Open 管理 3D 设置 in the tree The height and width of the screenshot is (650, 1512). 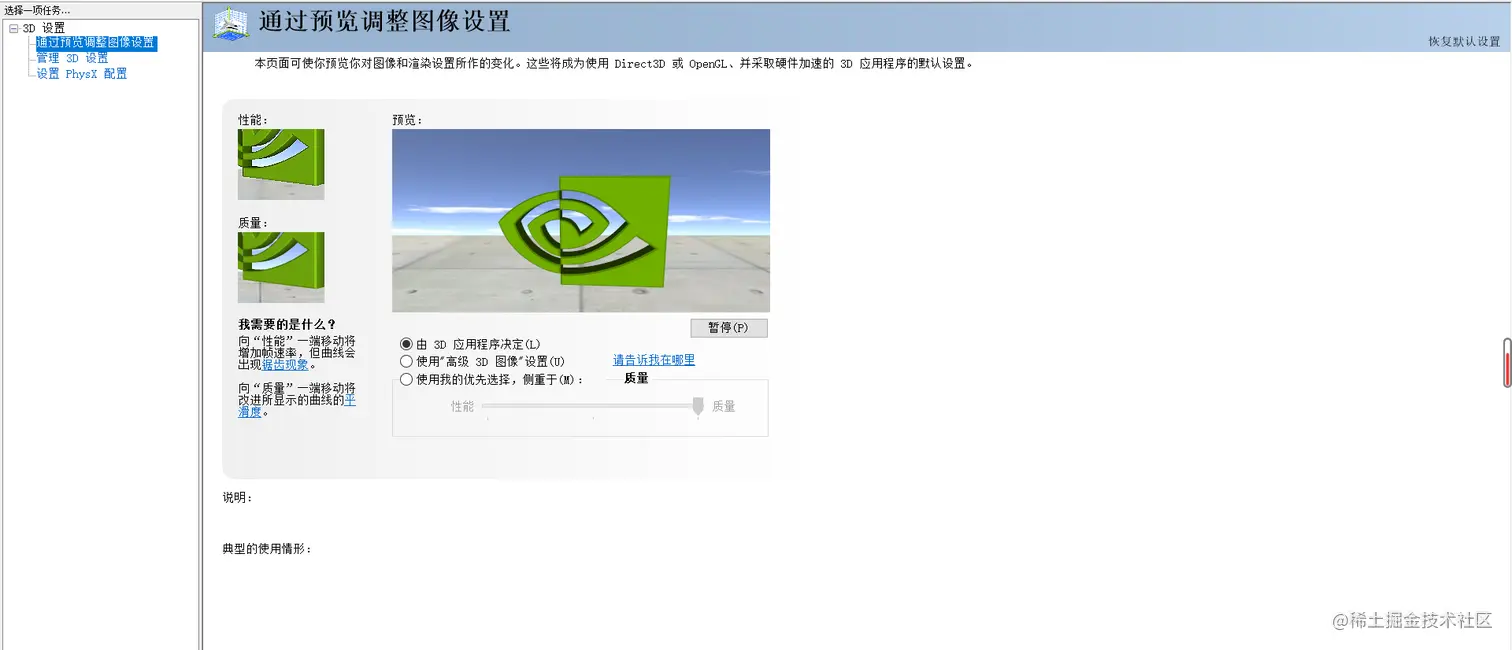[72, 58]
